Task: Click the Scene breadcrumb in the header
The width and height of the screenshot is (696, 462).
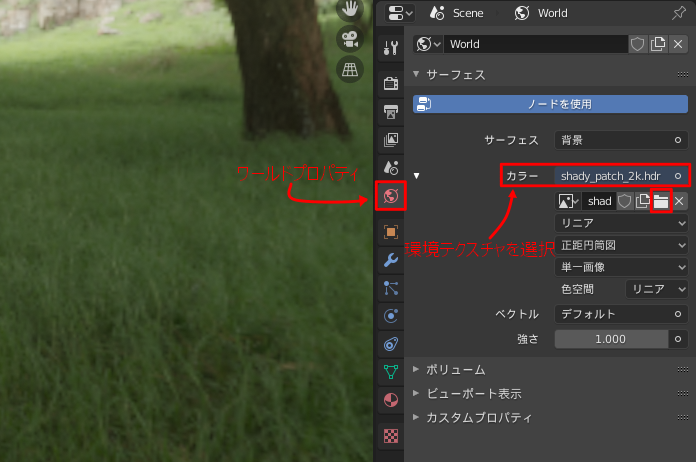Action: [x=456, y=13]
